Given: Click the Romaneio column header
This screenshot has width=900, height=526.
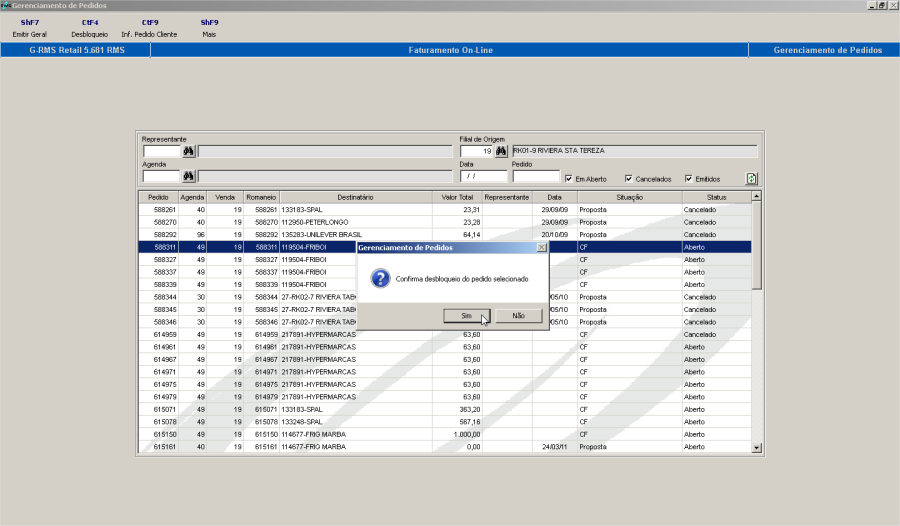Looking at the screenshot, I should coord(261,197).
